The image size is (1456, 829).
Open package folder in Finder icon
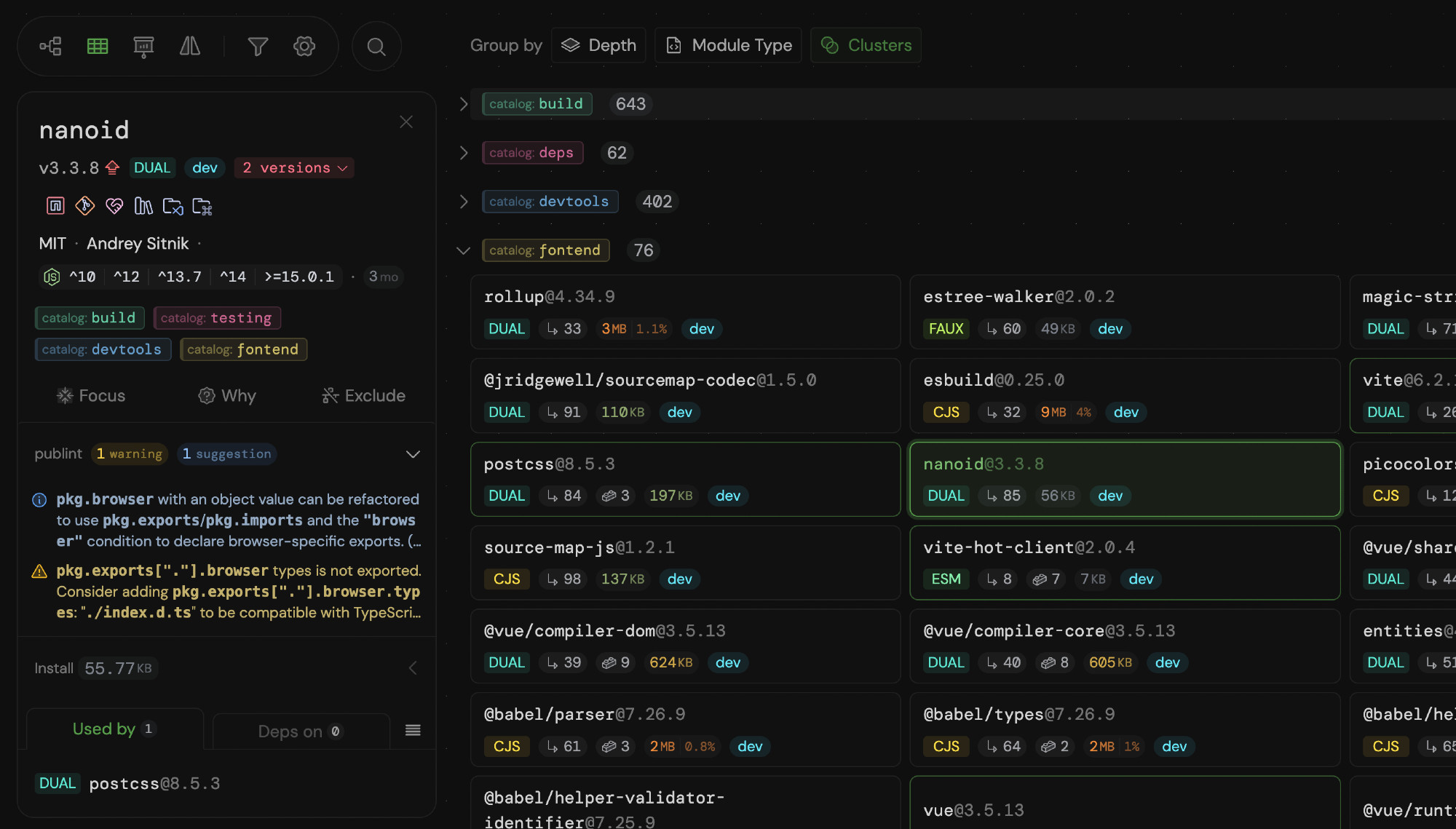[x=202, y=206]
